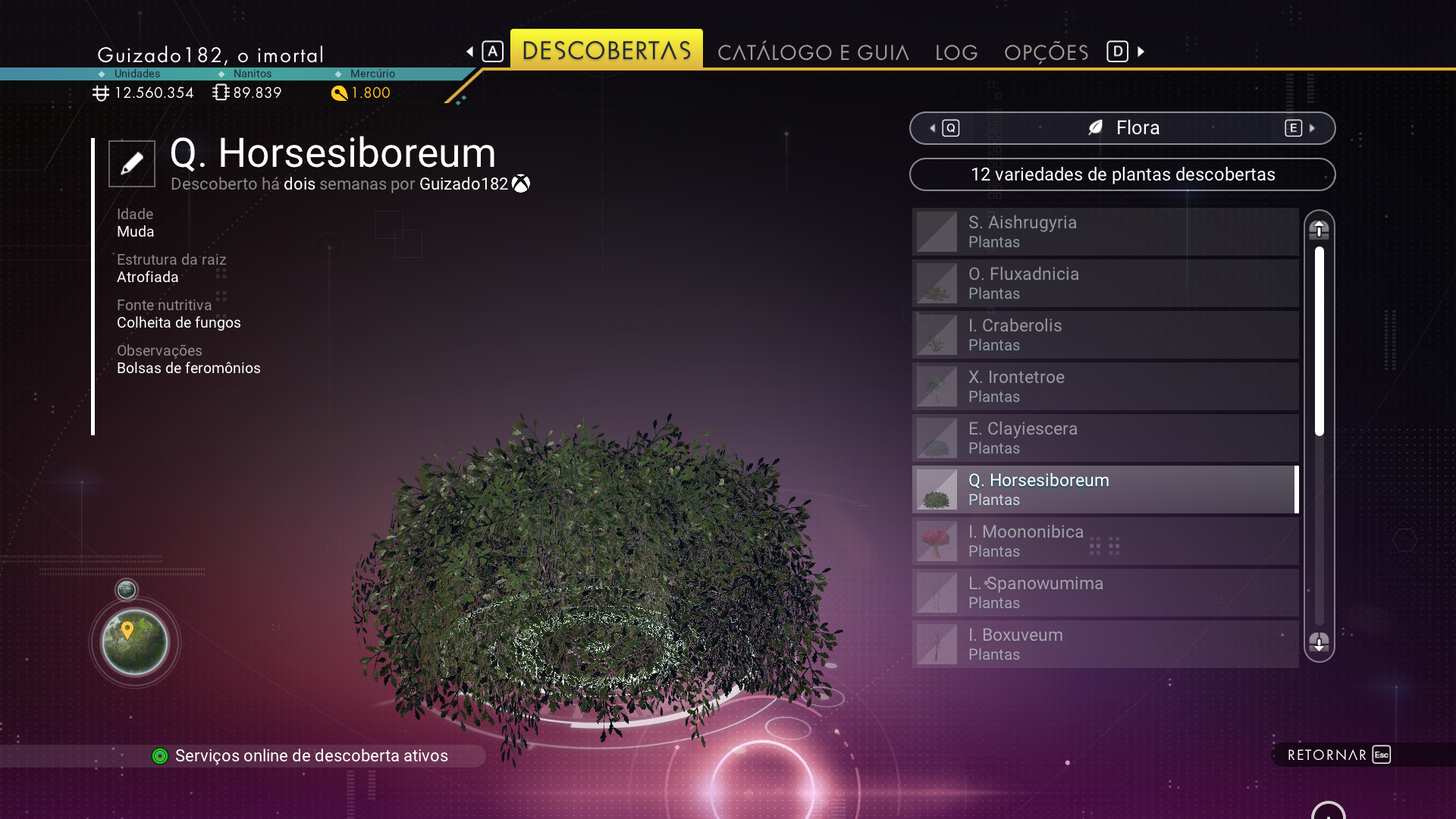Click the I. Boxuveum plant thumbnail

[937, 645]
